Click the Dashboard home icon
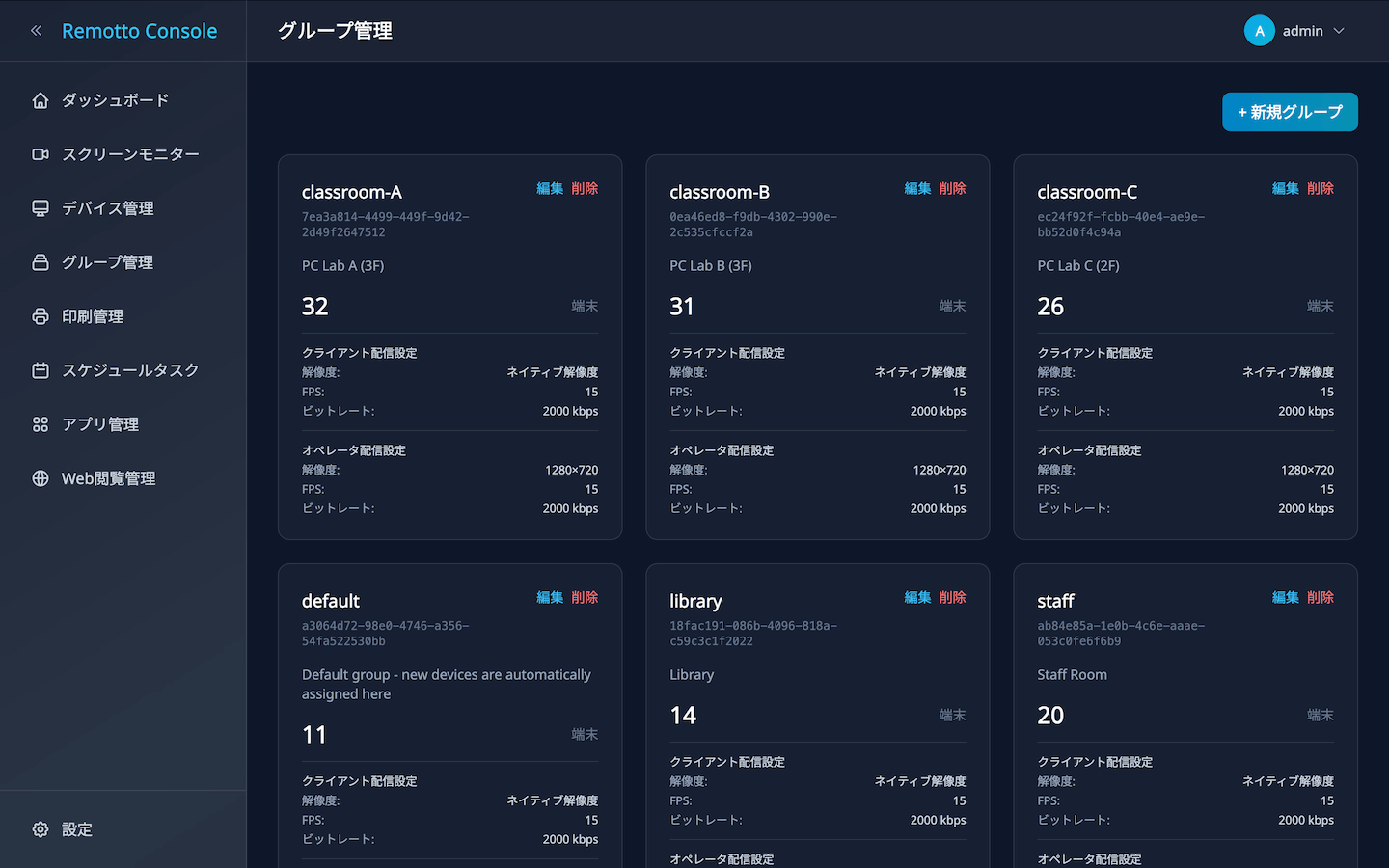 point(41,100)
